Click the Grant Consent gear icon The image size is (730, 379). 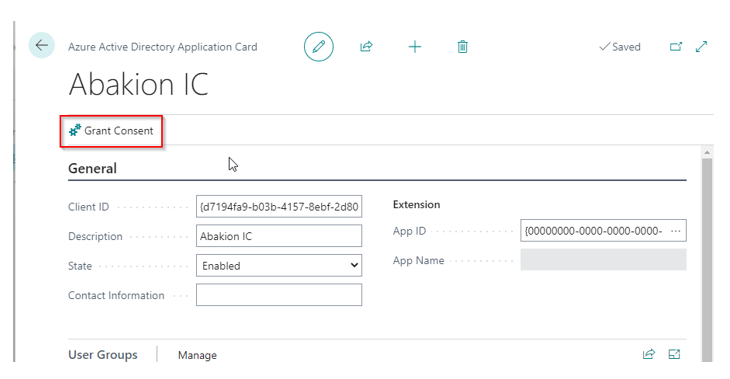click(x=75, y=130)
